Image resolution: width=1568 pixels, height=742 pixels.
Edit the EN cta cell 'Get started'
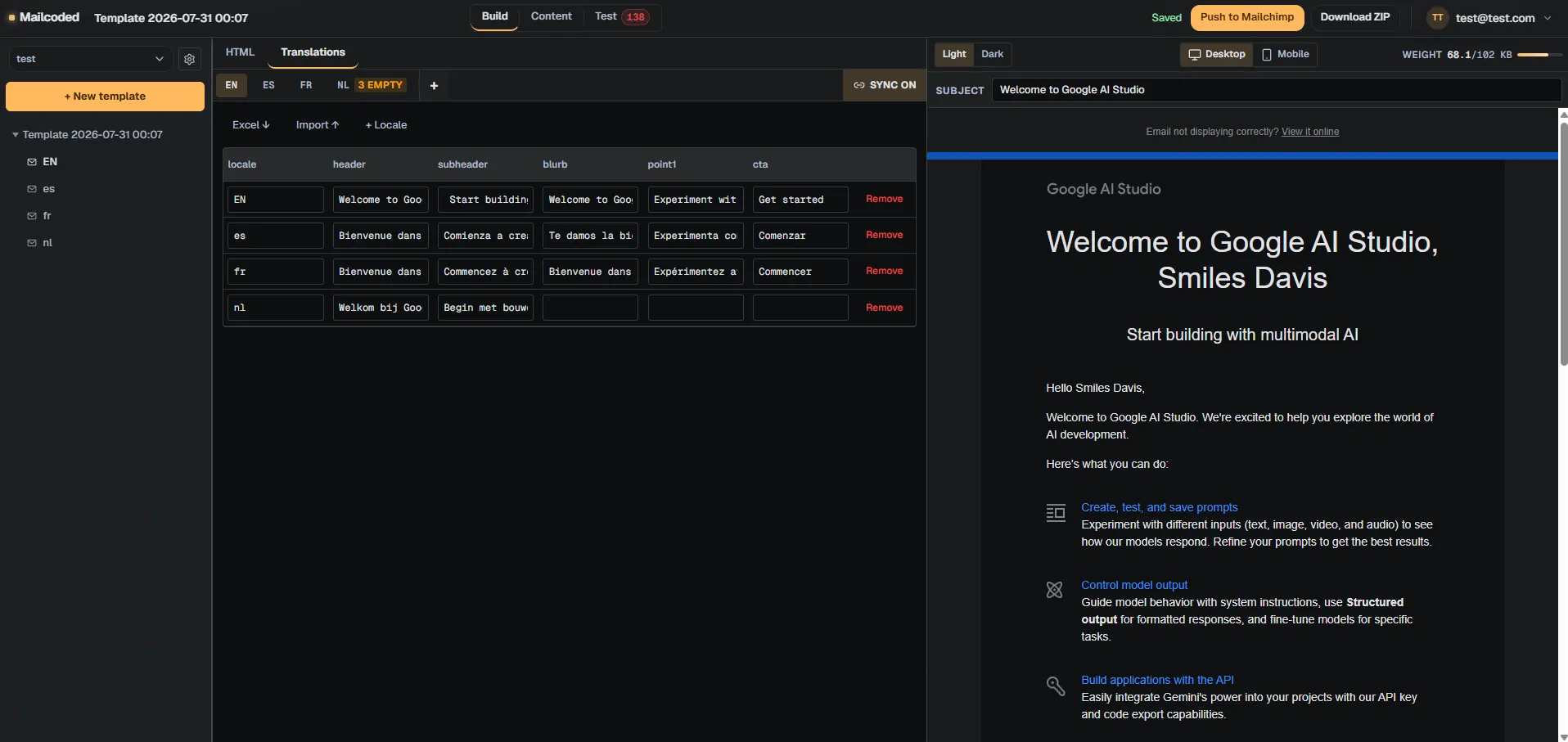pos(800,200)
